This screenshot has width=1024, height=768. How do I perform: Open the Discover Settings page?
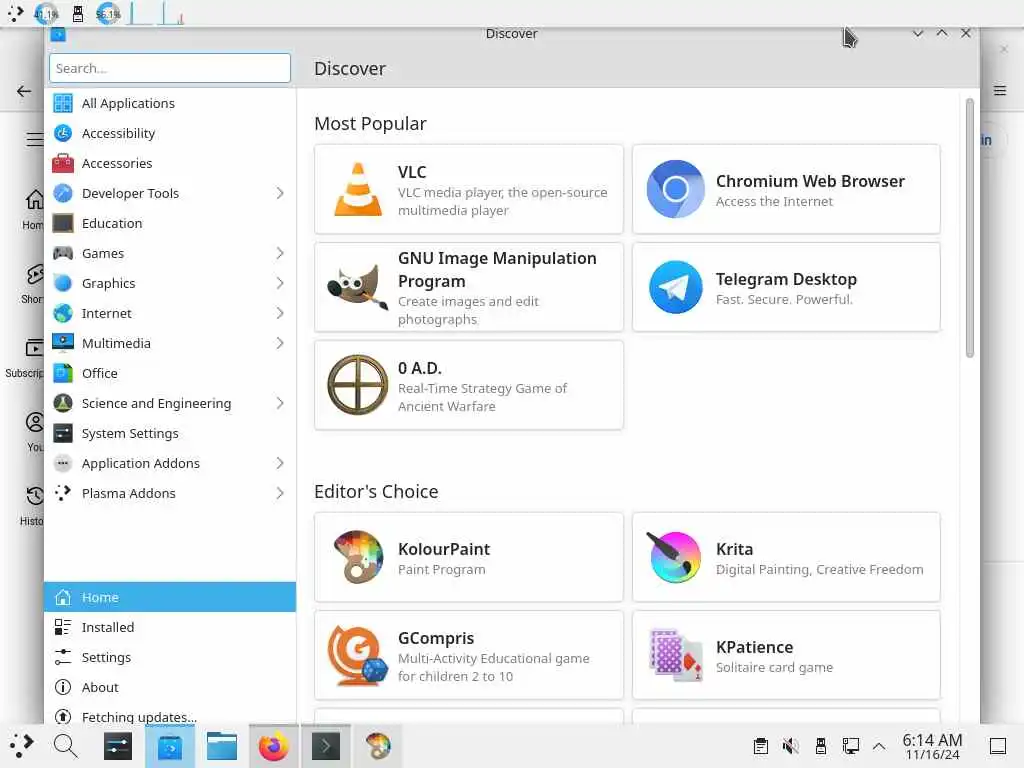[170, 657]
